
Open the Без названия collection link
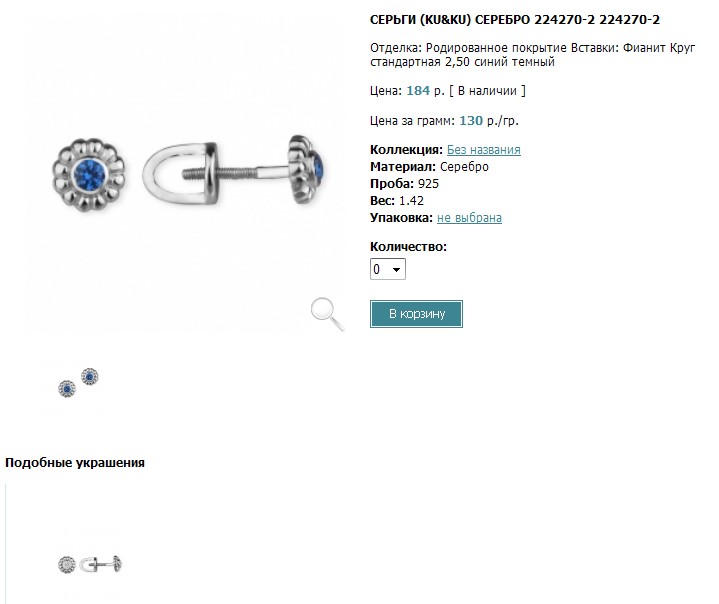(484, 150)
